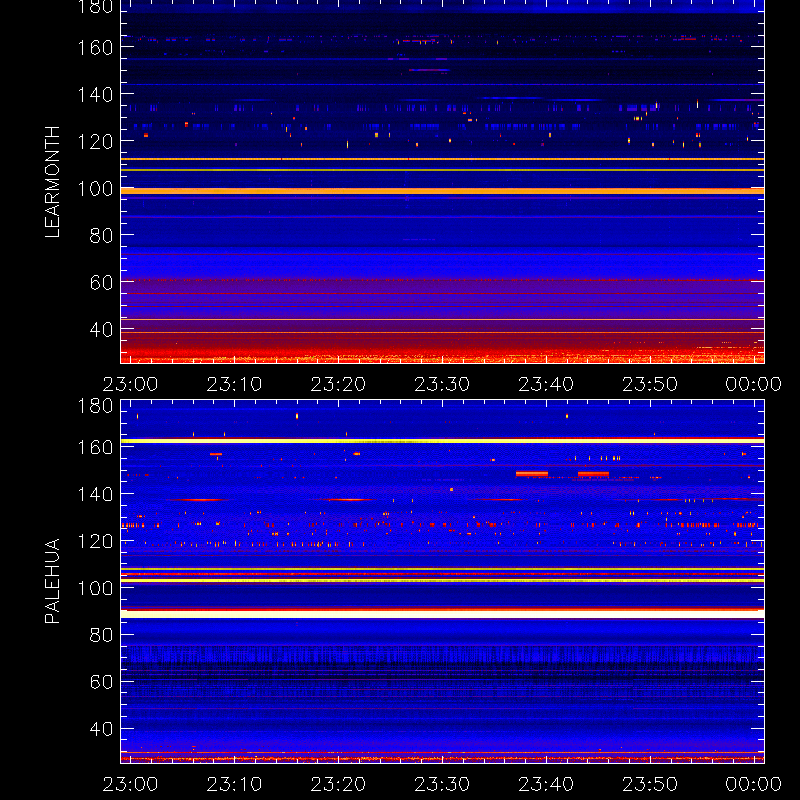Pick the 23:00 time label under Learmonth plot
The height and width of the screenshot is (800, 800).
pyautogui.click(x=130, y=384)
